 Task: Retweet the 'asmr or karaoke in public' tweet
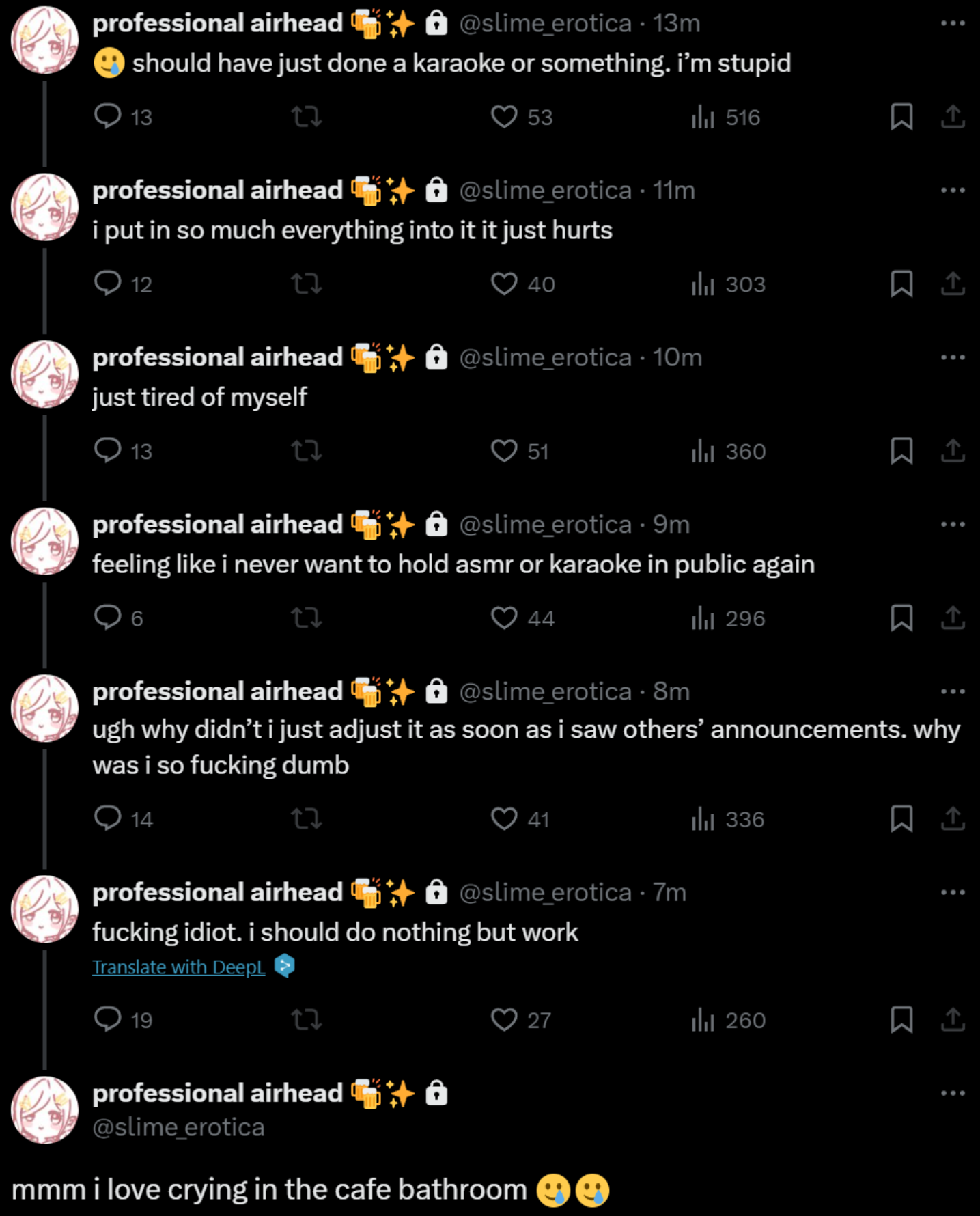[306, 618]
